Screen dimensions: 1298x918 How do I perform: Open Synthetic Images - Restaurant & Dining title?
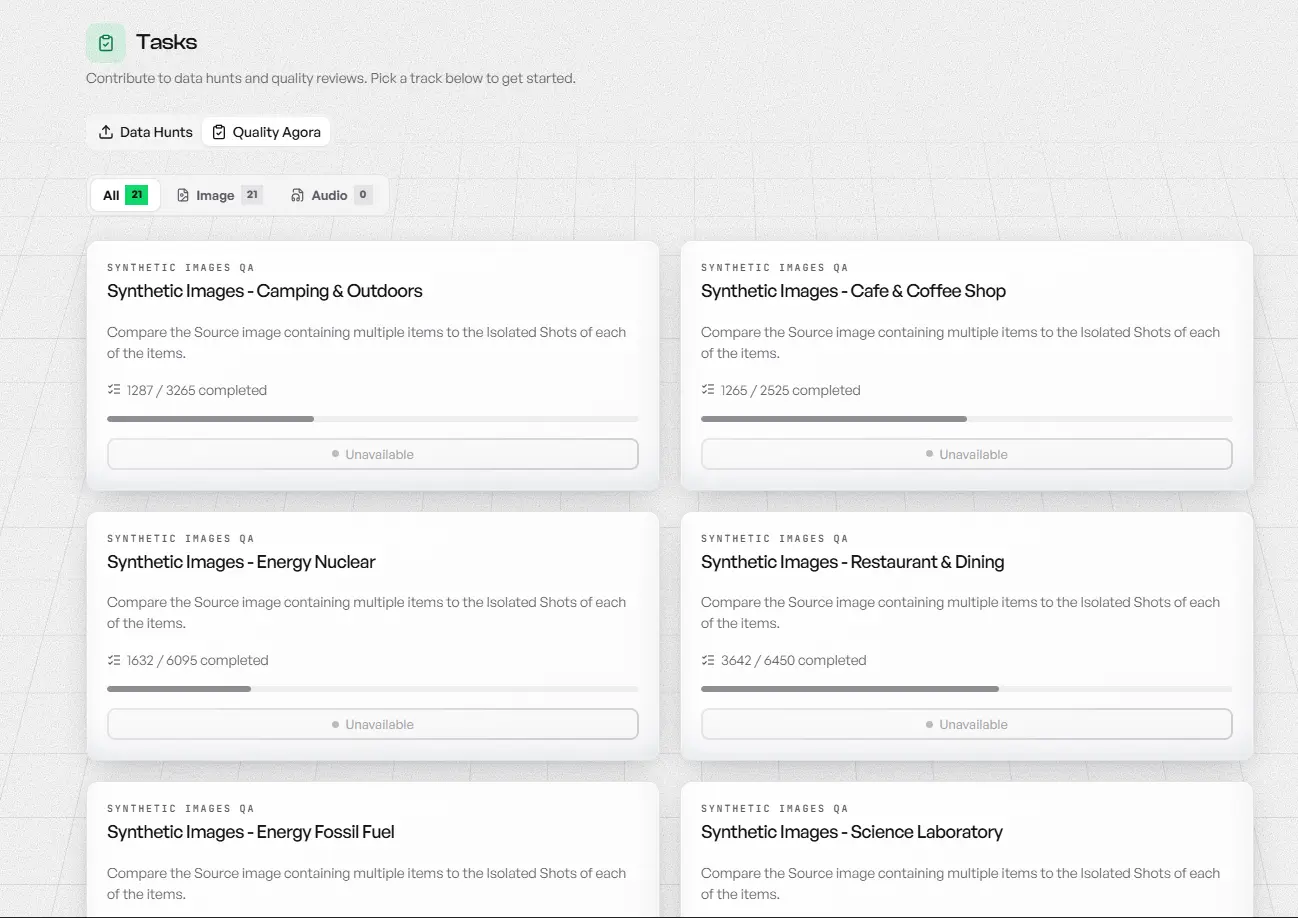852,562
